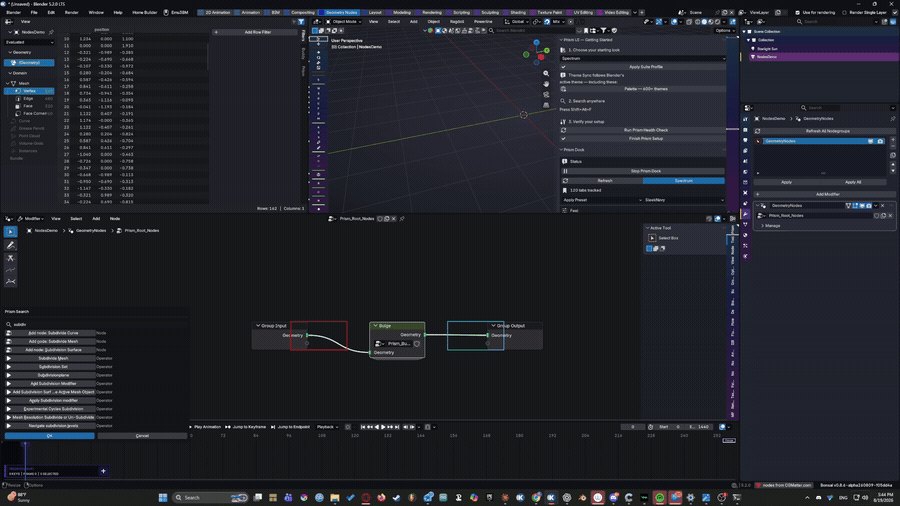Toggle the spreadsheet filter funnel icon
The image size is (900, 506).
pyautogui.click(x=301, y=22)
